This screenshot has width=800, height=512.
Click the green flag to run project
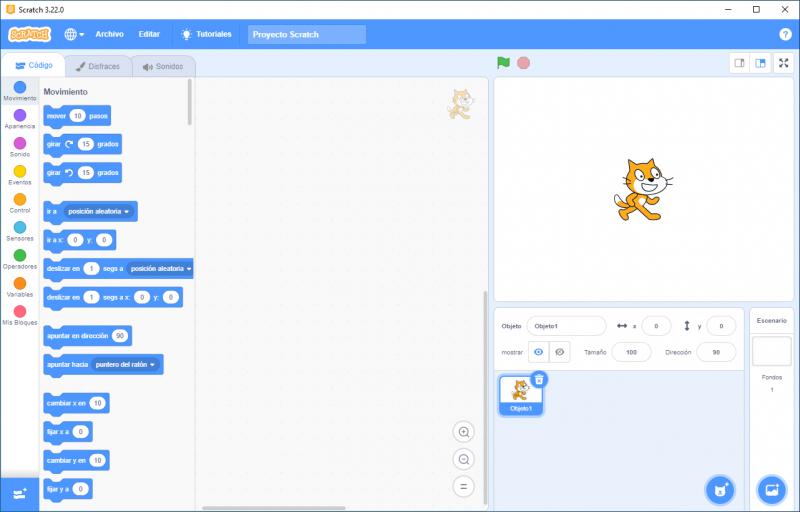503,63
